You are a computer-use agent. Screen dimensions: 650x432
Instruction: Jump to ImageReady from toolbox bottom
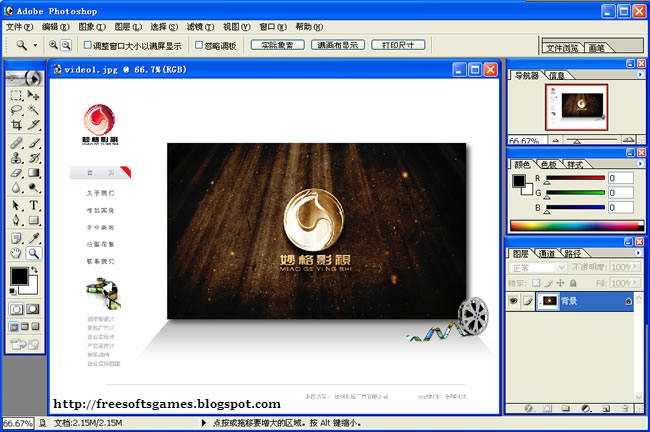coord(24,344)
